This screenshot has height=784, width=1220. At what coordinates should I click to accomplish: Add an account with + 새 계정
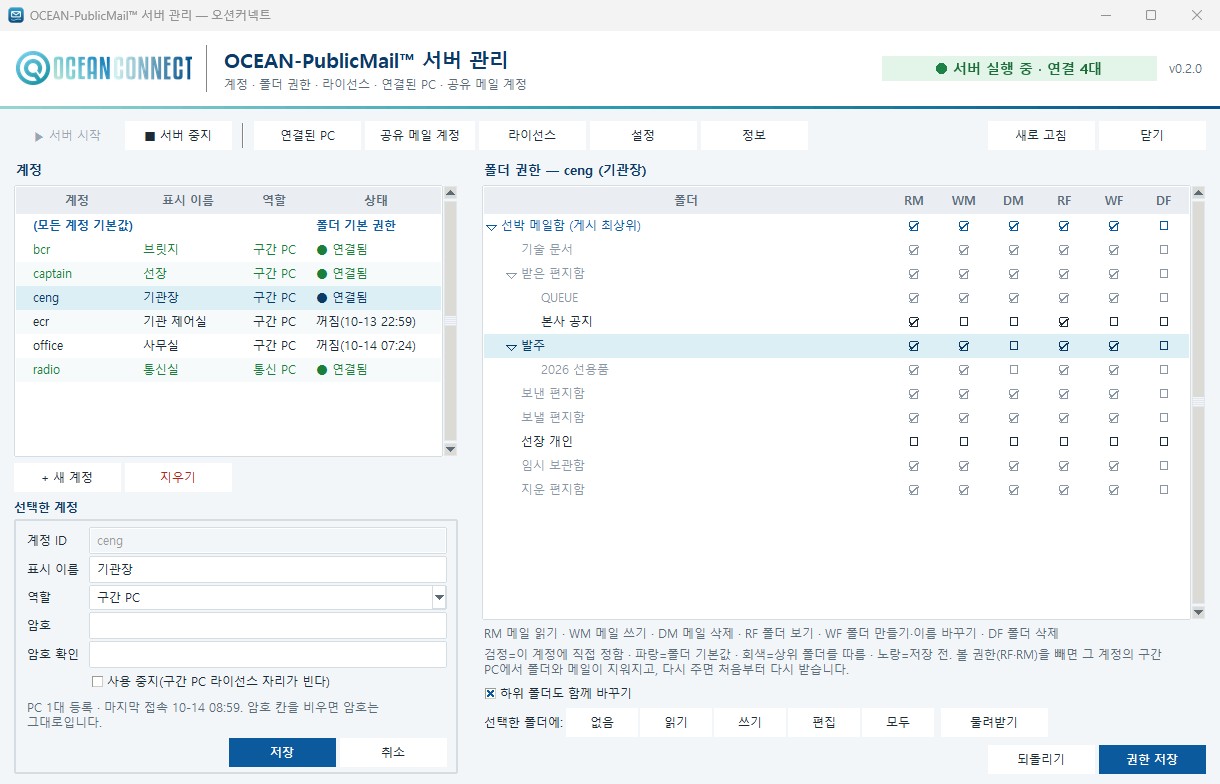coord(68,477)
